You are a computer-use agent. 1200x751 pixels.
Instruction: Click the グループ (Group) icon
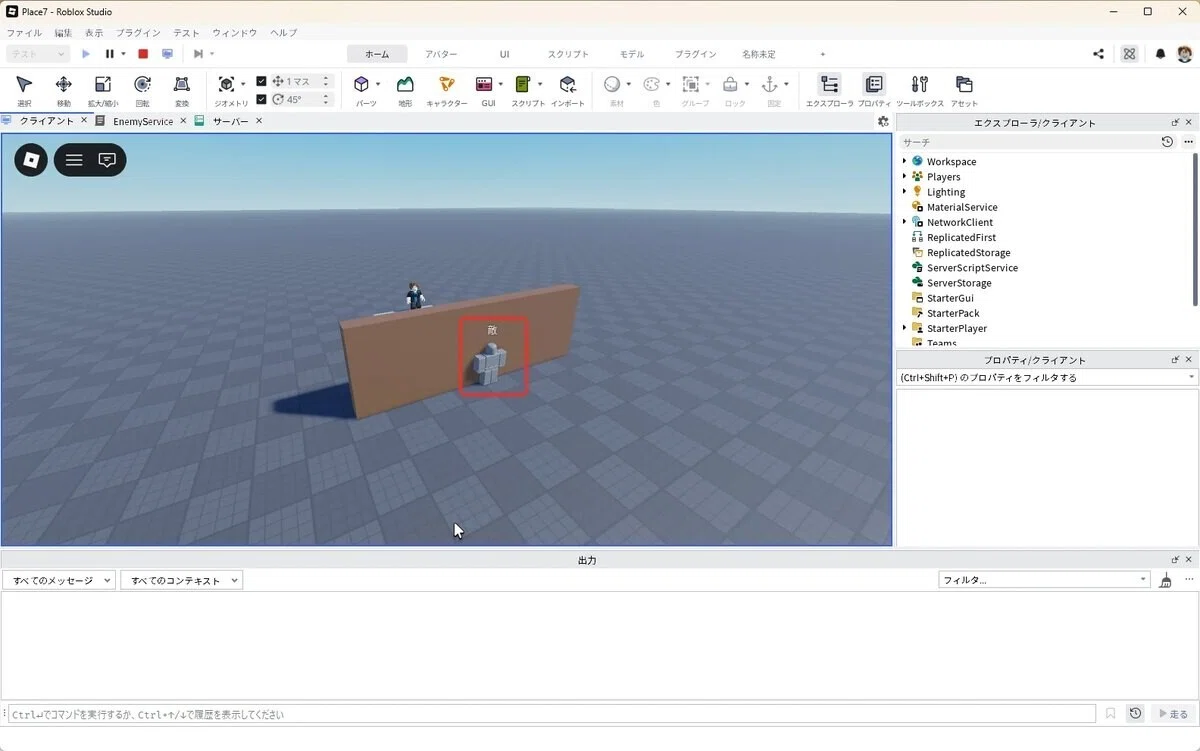point(690,85)
